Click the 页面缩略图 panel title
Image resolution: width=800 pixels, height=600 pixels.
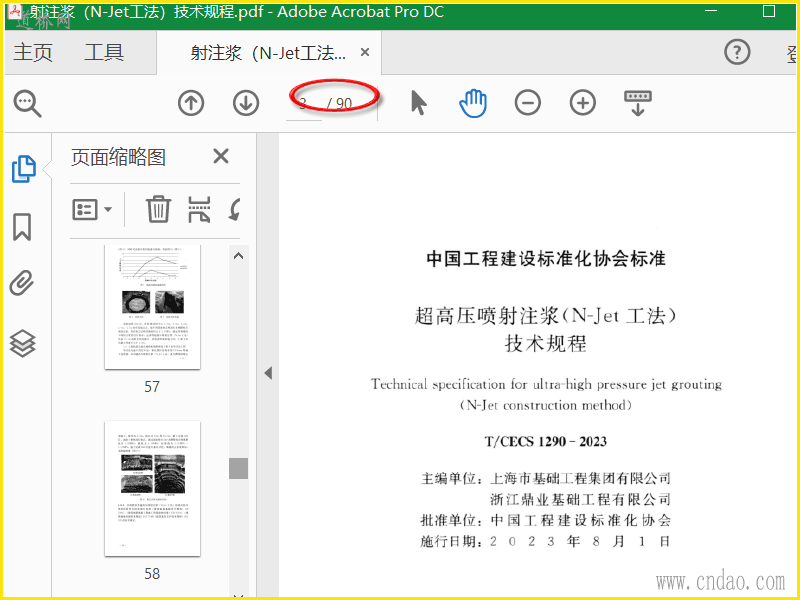118,157
